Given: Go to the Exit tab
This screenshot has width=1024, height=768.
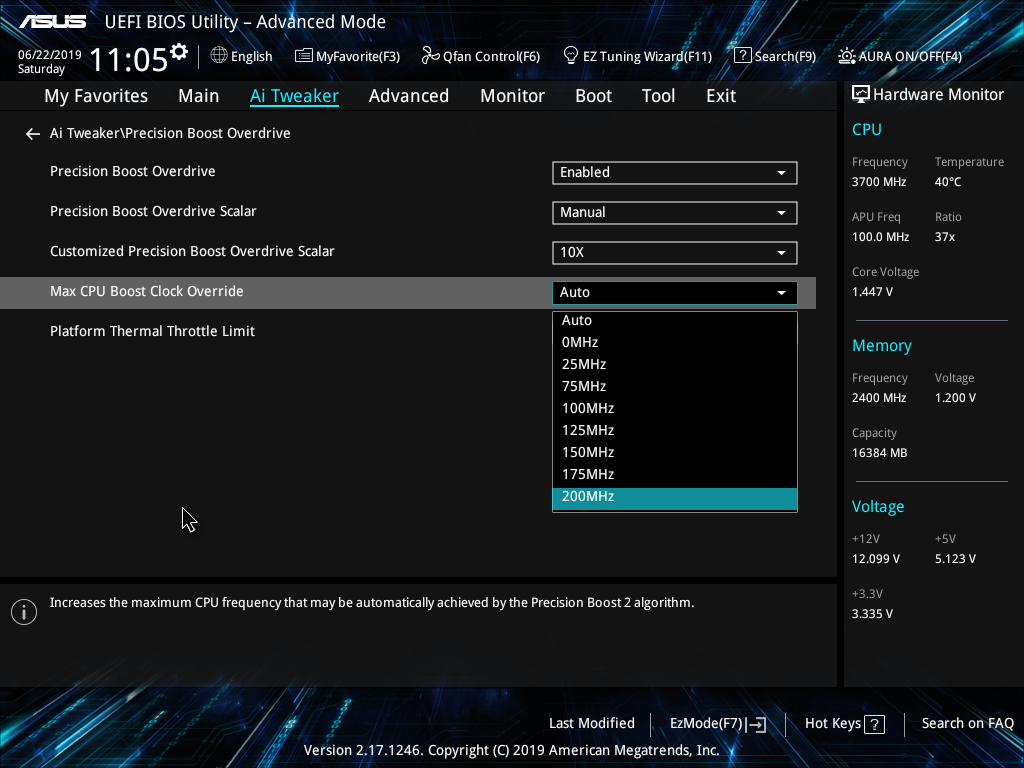Looking at the screenshot, I should tap(721, 96).
